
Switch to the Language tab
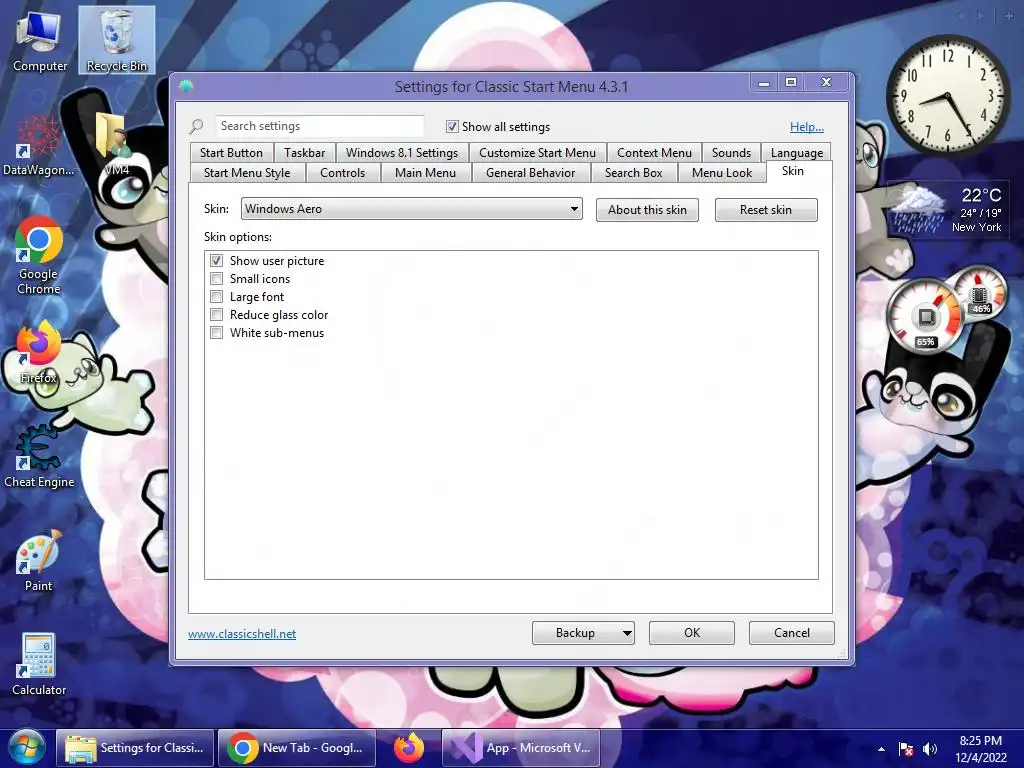point(797,153)
